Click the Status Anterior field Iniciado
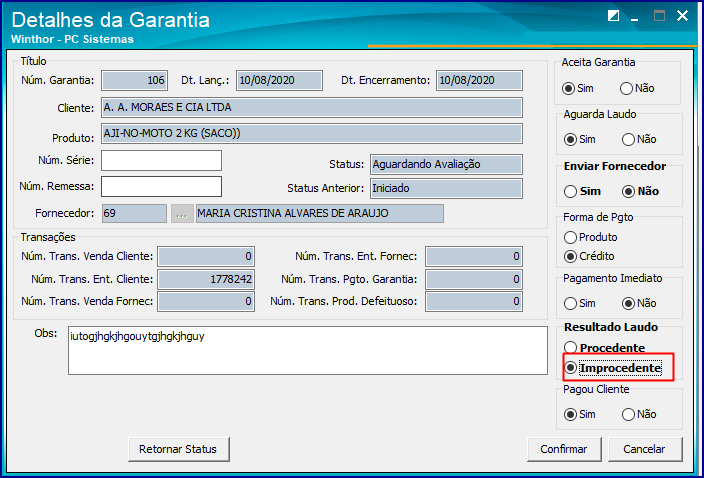 tap(446, 189)
